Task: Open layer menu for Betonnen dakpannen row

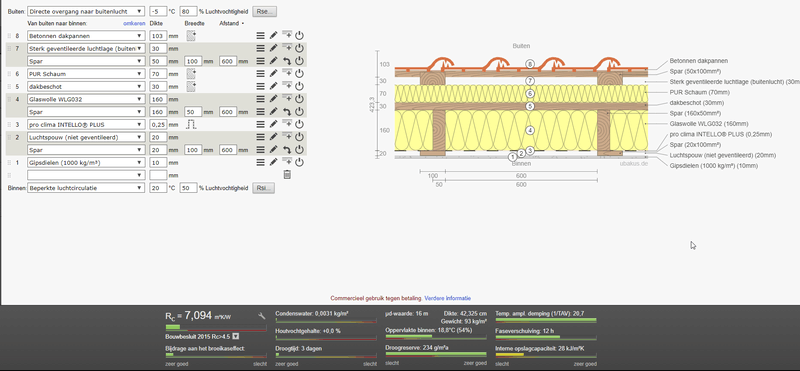Action: coord(260,36)
